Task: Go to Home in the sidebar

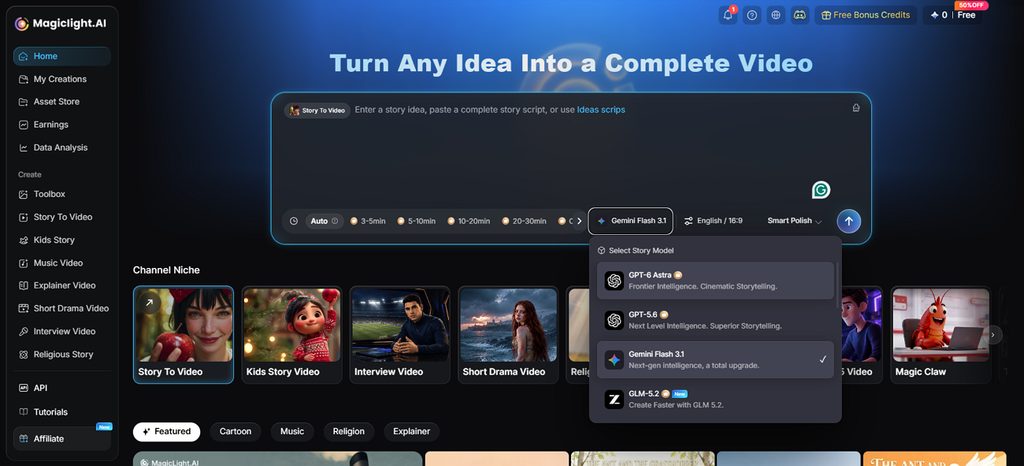Action: 62,56
